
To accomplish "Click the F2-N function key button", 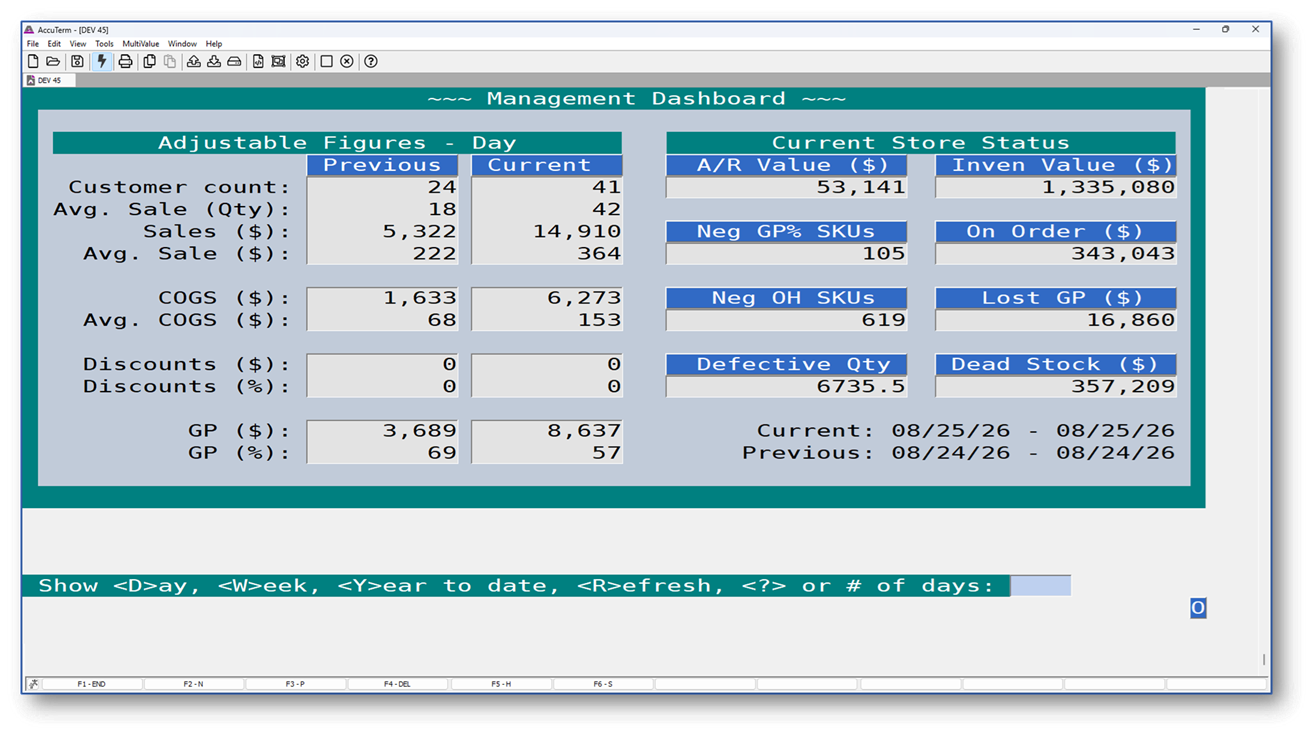I will coord(194,684).
